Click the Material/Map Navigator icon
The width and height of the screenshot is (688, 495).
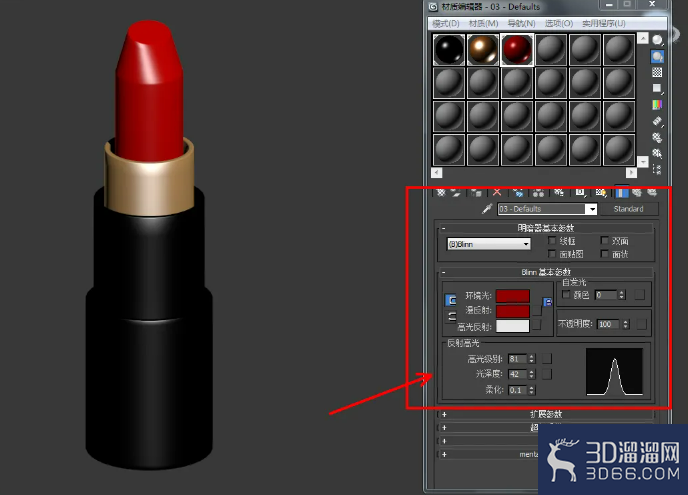pos(657,169)
